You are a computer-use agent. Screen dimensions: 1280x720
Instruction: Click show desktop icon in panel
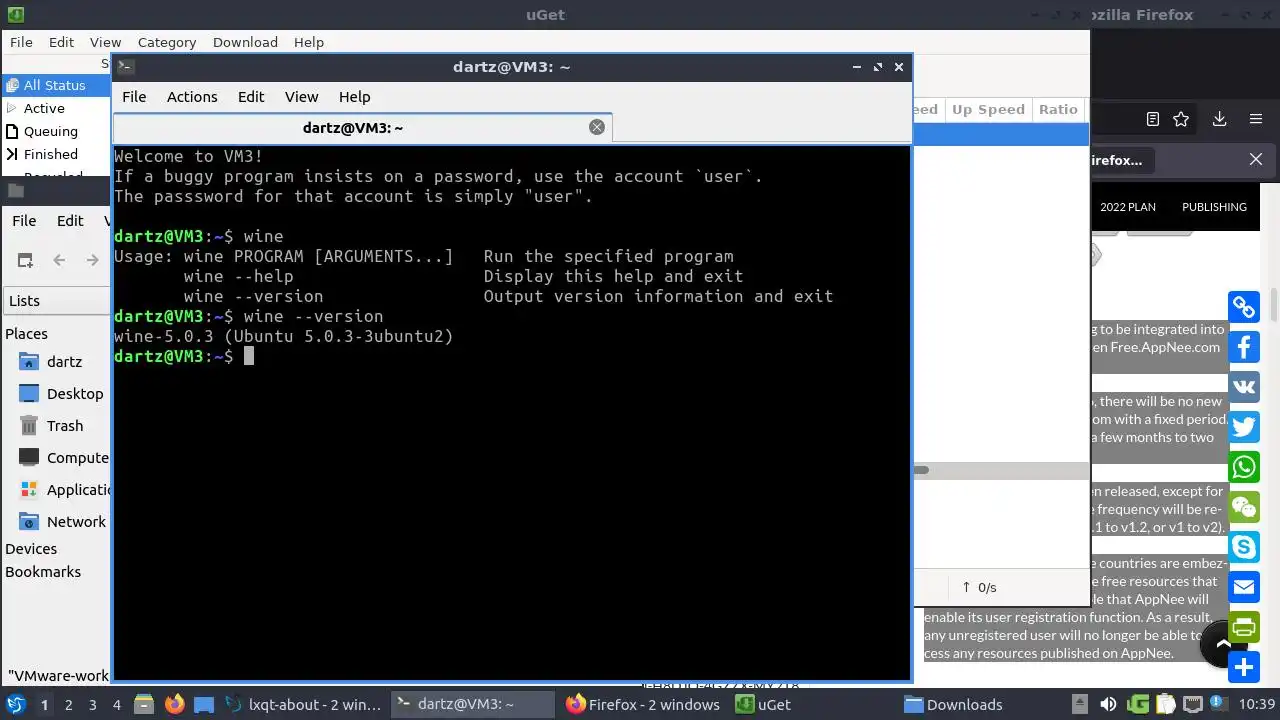(204, 704)
